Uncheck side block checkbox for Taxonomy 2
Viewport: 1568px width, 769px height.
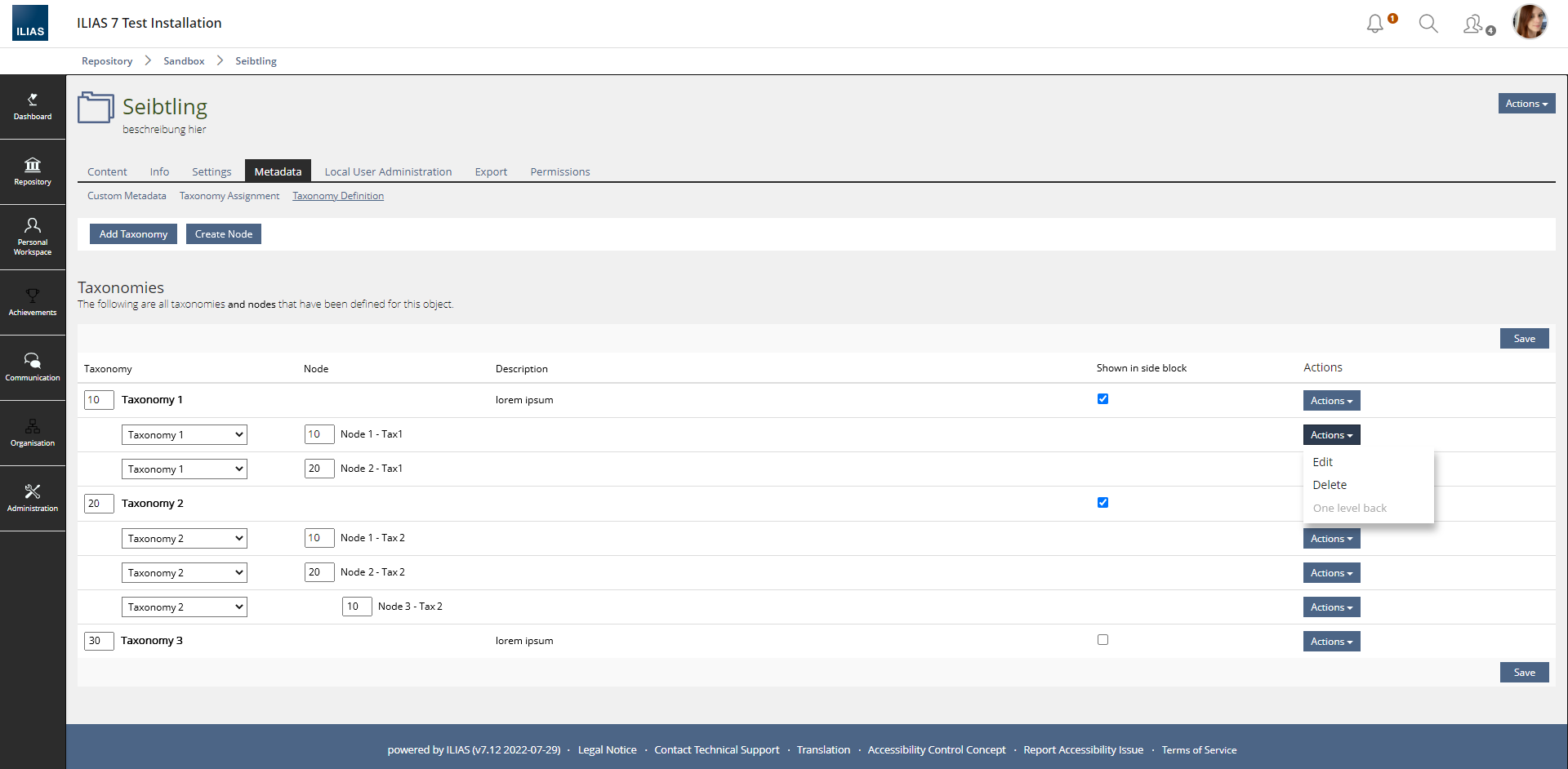[1102, 503]
